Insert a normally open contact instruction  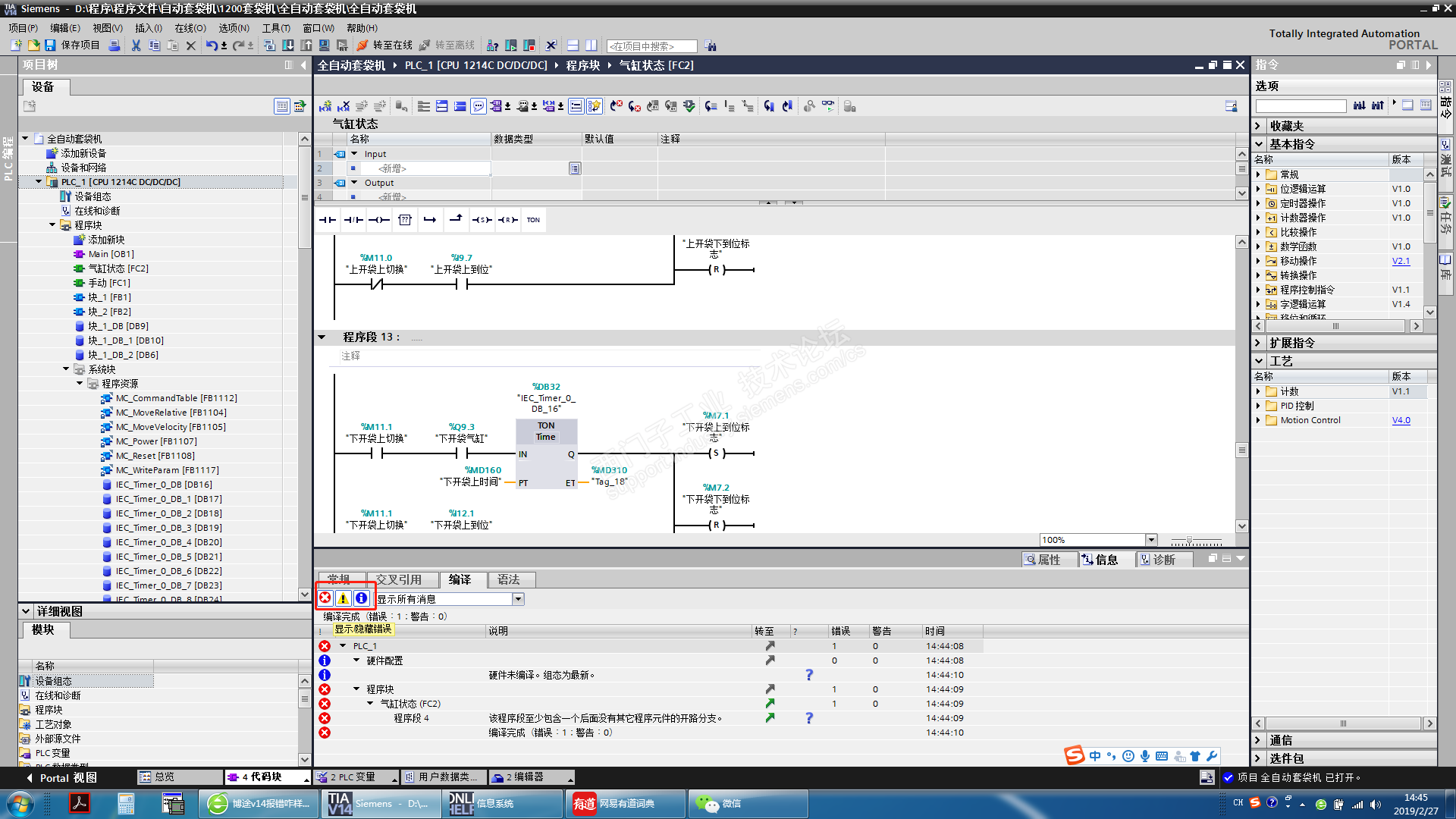[328, 220]
